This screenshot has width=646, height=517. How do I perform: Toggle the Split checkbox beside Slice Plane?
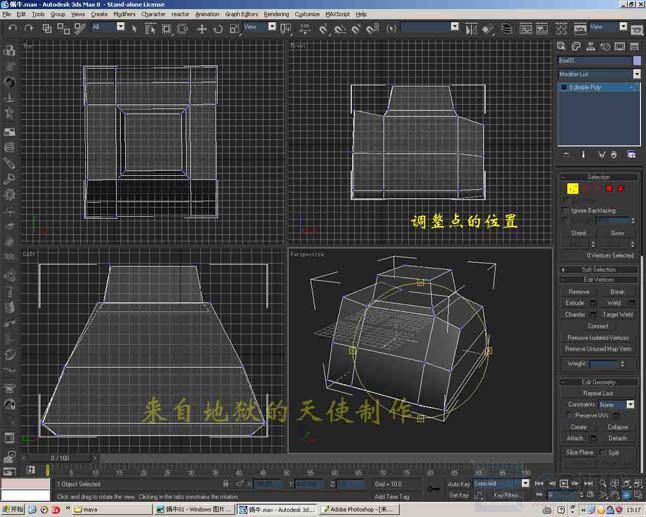click(x=602, y=452)
